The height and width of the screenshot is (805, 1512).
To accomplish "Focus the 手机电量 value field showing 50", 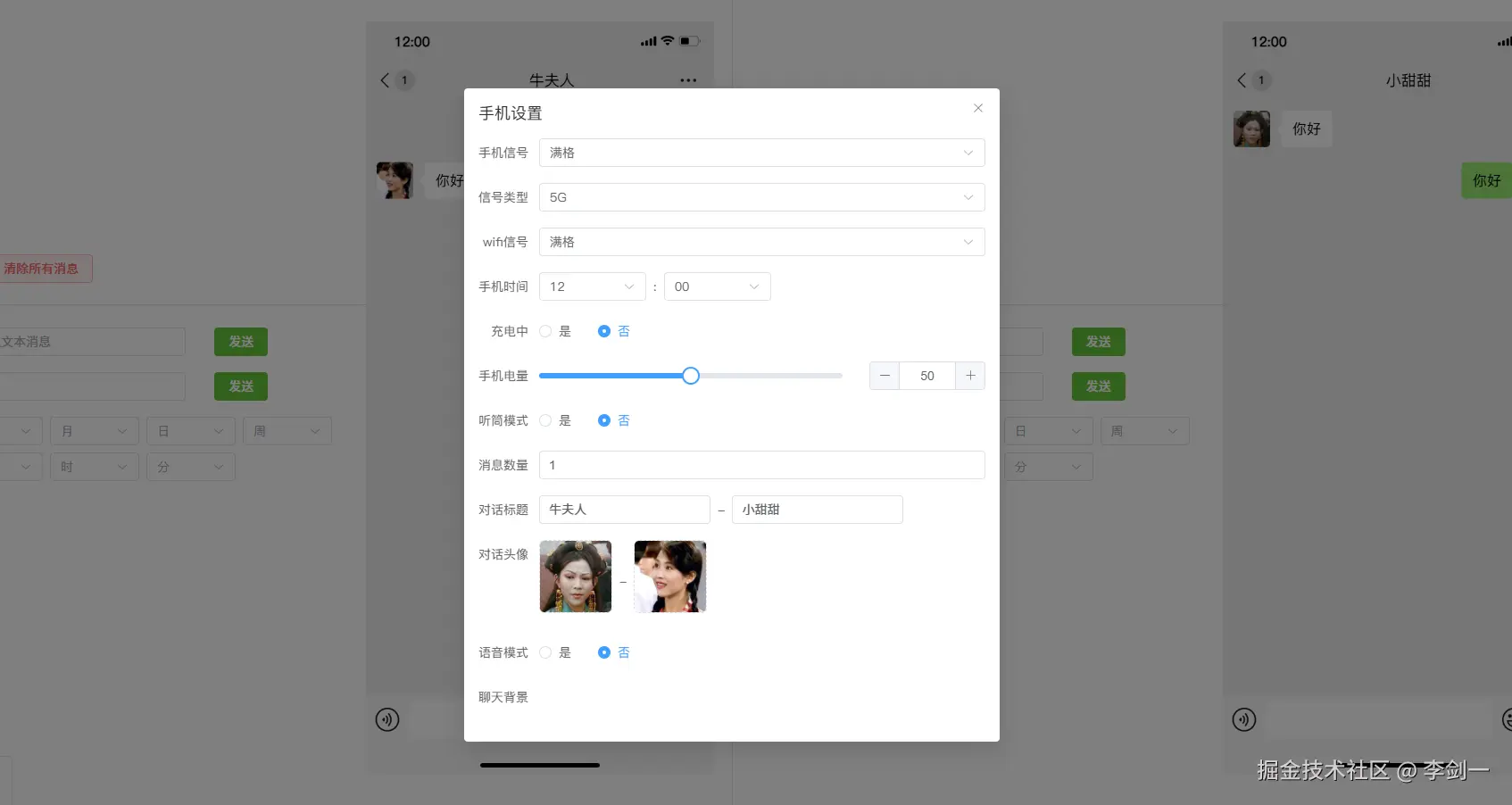I will coord(927,376).
